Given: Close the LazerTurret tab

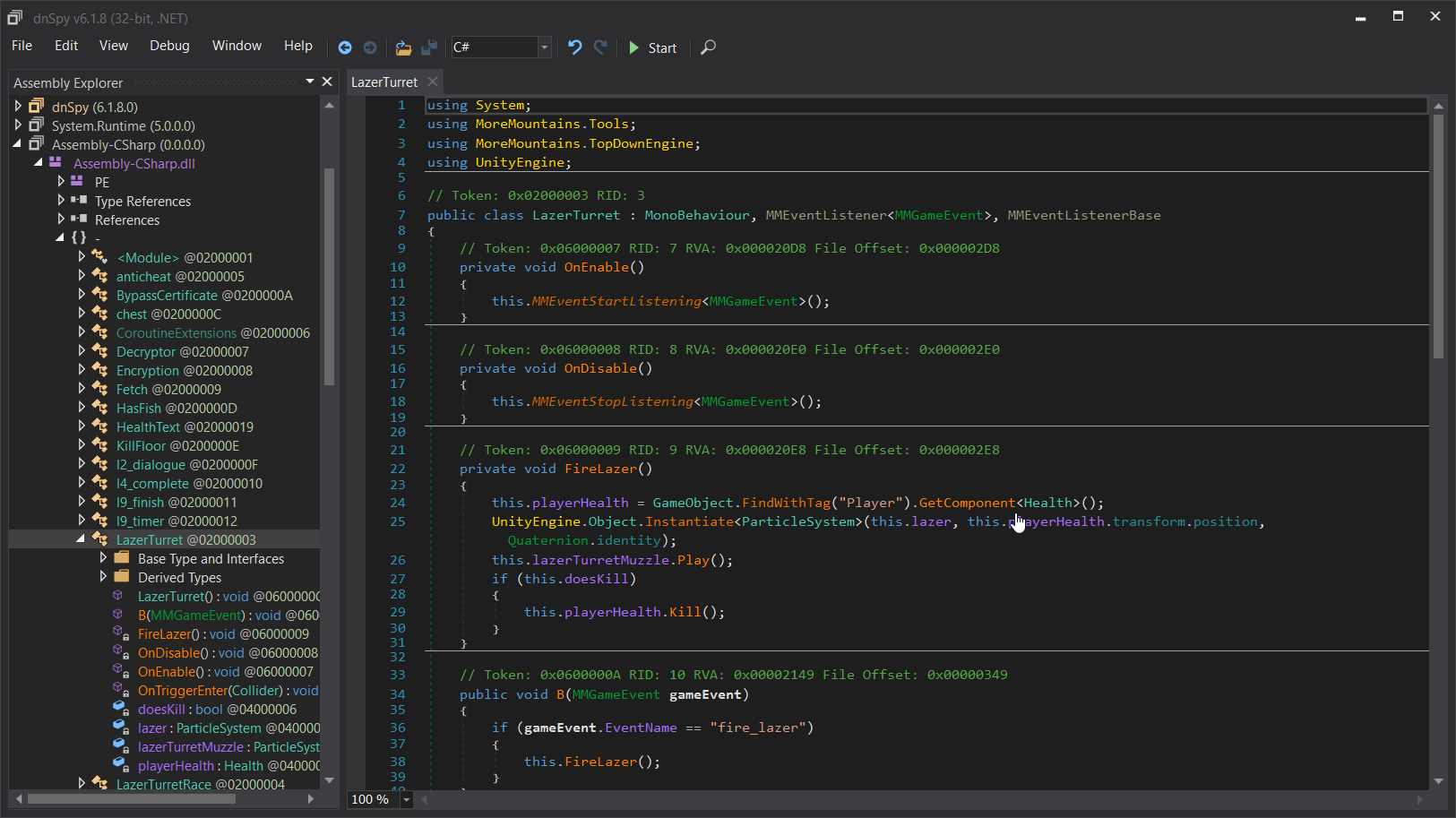Looking at the screenshot, I should (x=433, y=82).
